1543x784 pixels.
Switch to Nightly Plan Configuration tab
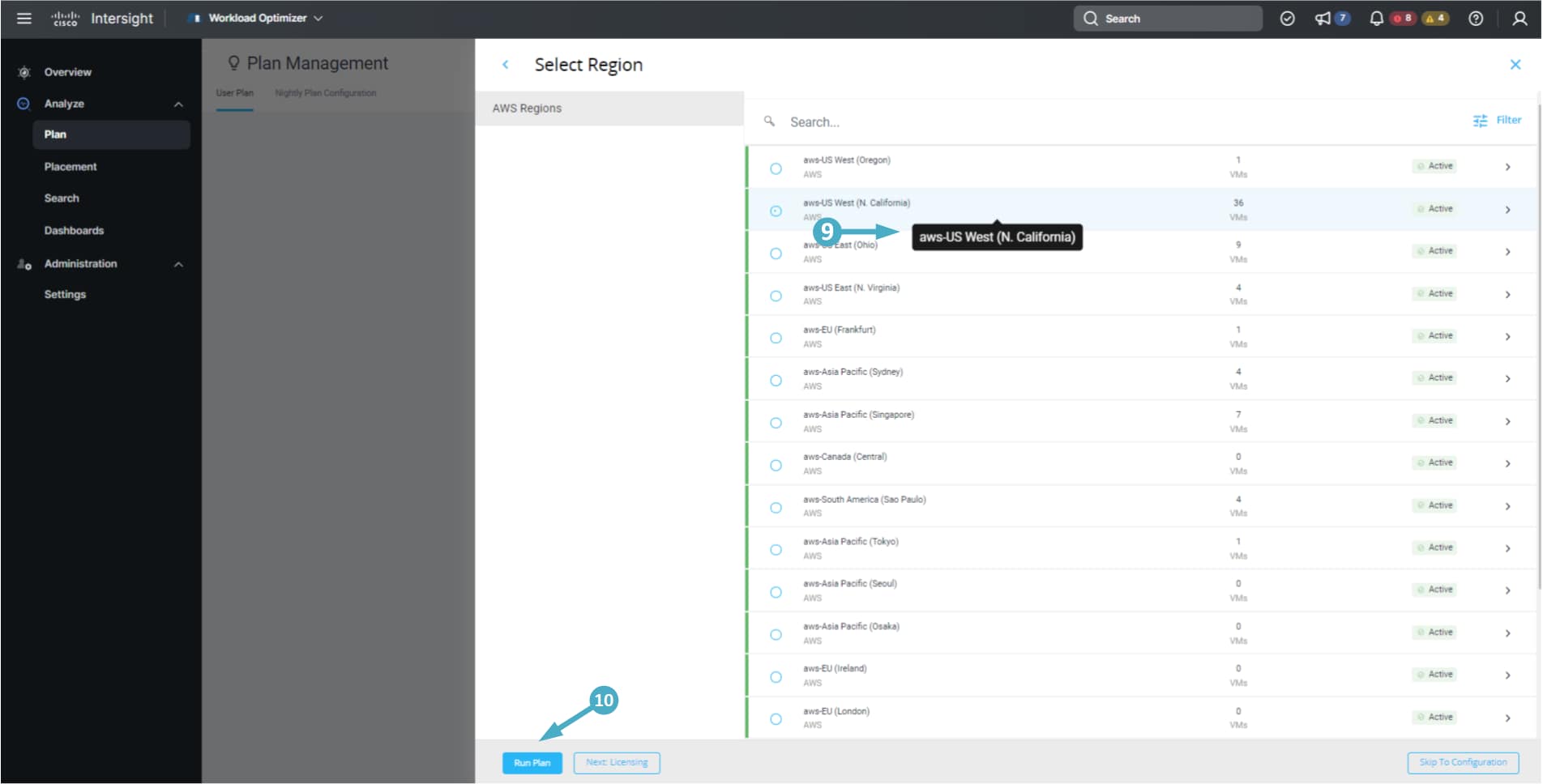[325, 93]
